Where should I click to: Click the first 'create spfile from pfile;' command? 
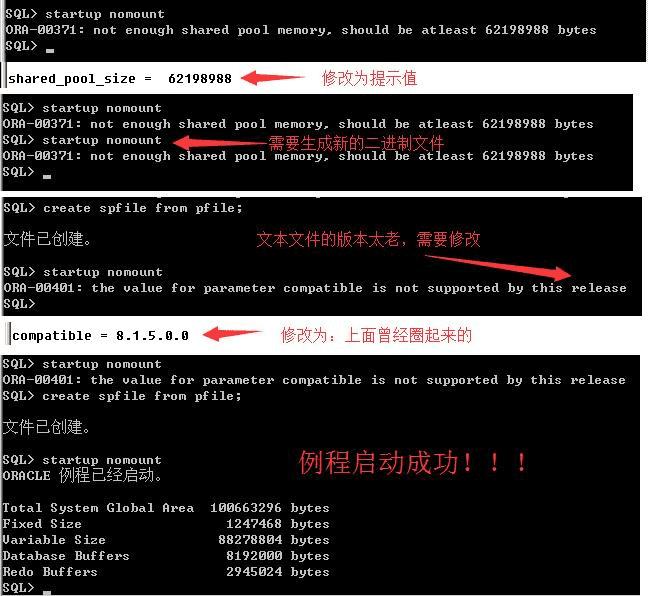[x=123, y=208]
